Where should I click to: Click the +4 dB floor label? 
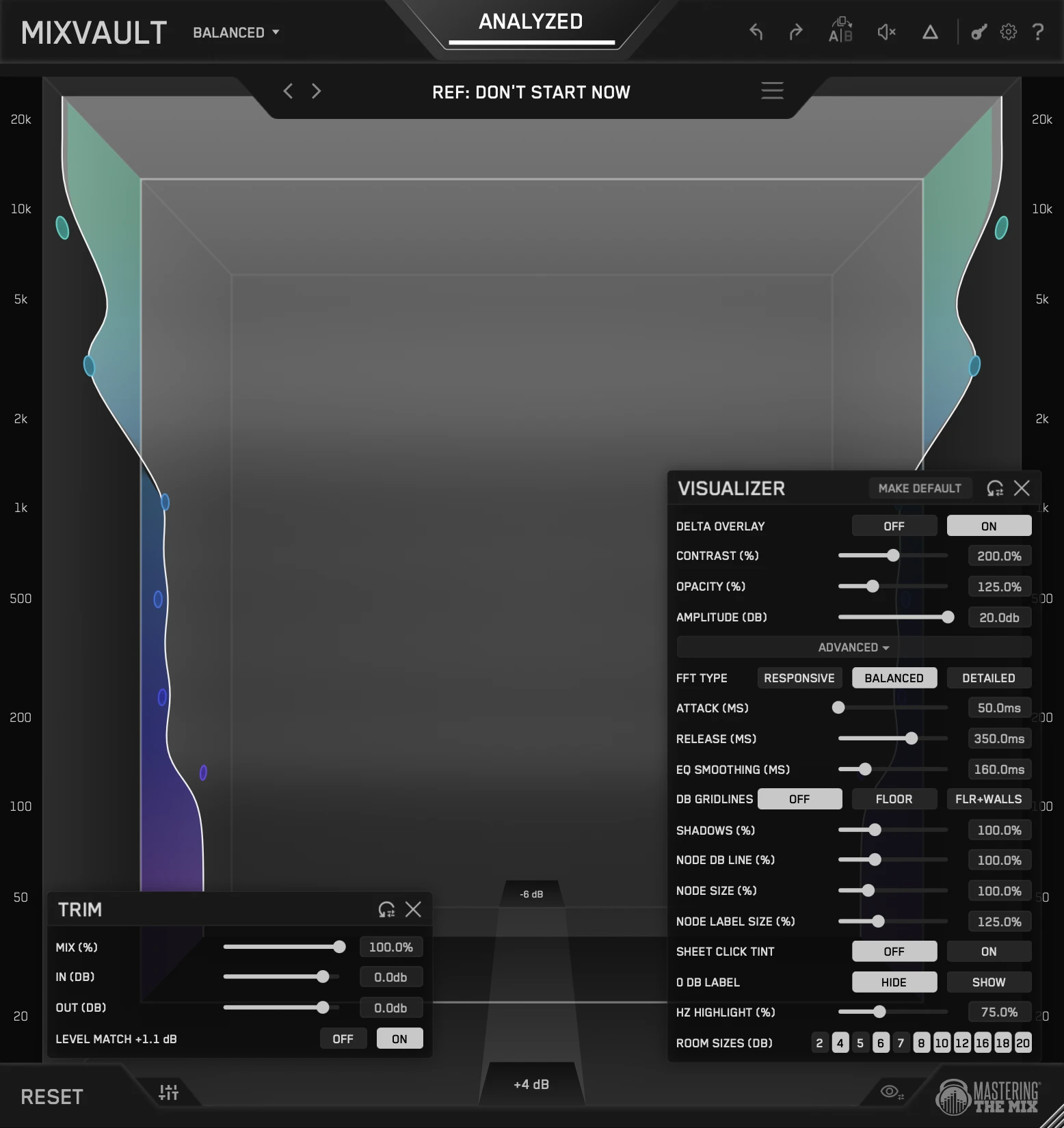tap(531, 1084)
